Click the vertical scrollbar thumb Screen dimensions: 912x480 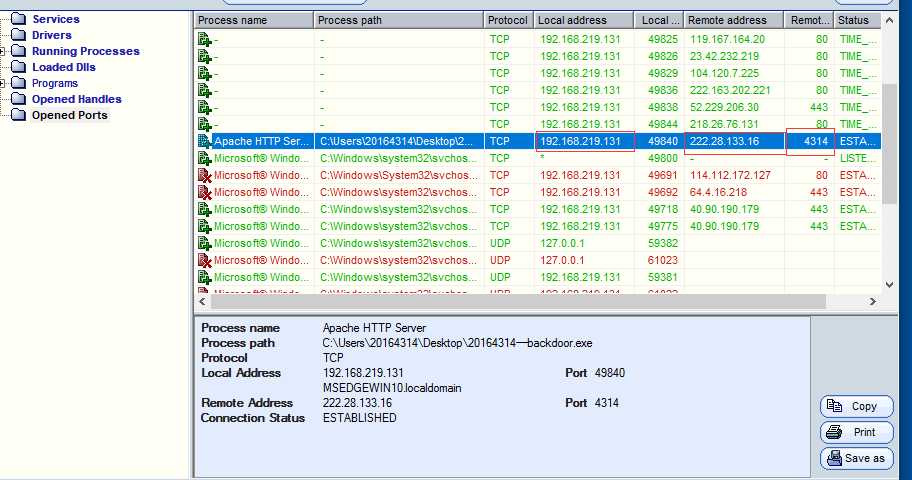point(889,144)
